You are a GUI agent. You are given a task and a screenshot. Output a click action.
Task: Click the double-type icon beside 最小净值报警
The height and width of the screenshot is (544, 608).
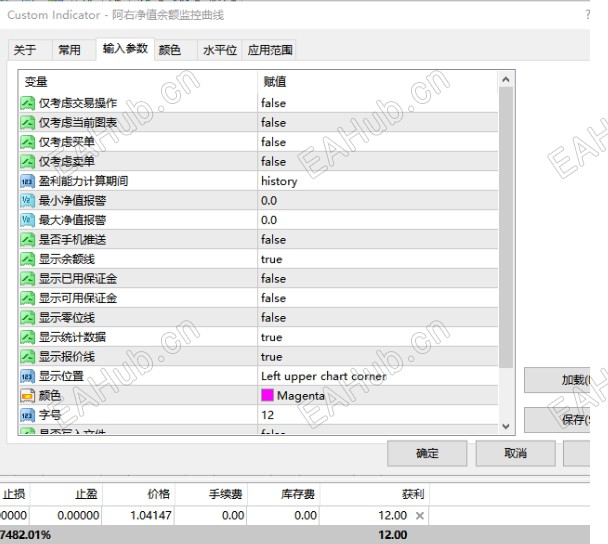click(x=28, y=200)
